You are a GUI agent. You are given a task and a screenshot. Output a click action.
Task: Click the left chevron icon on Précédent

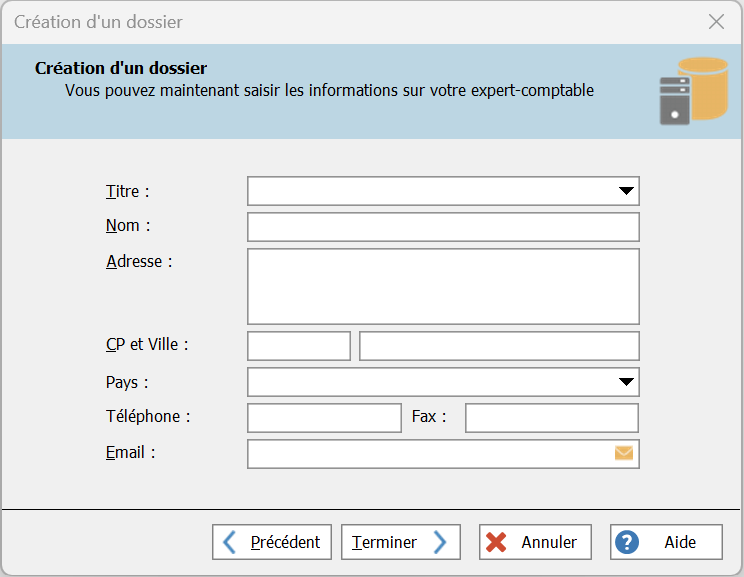[230, 542]
